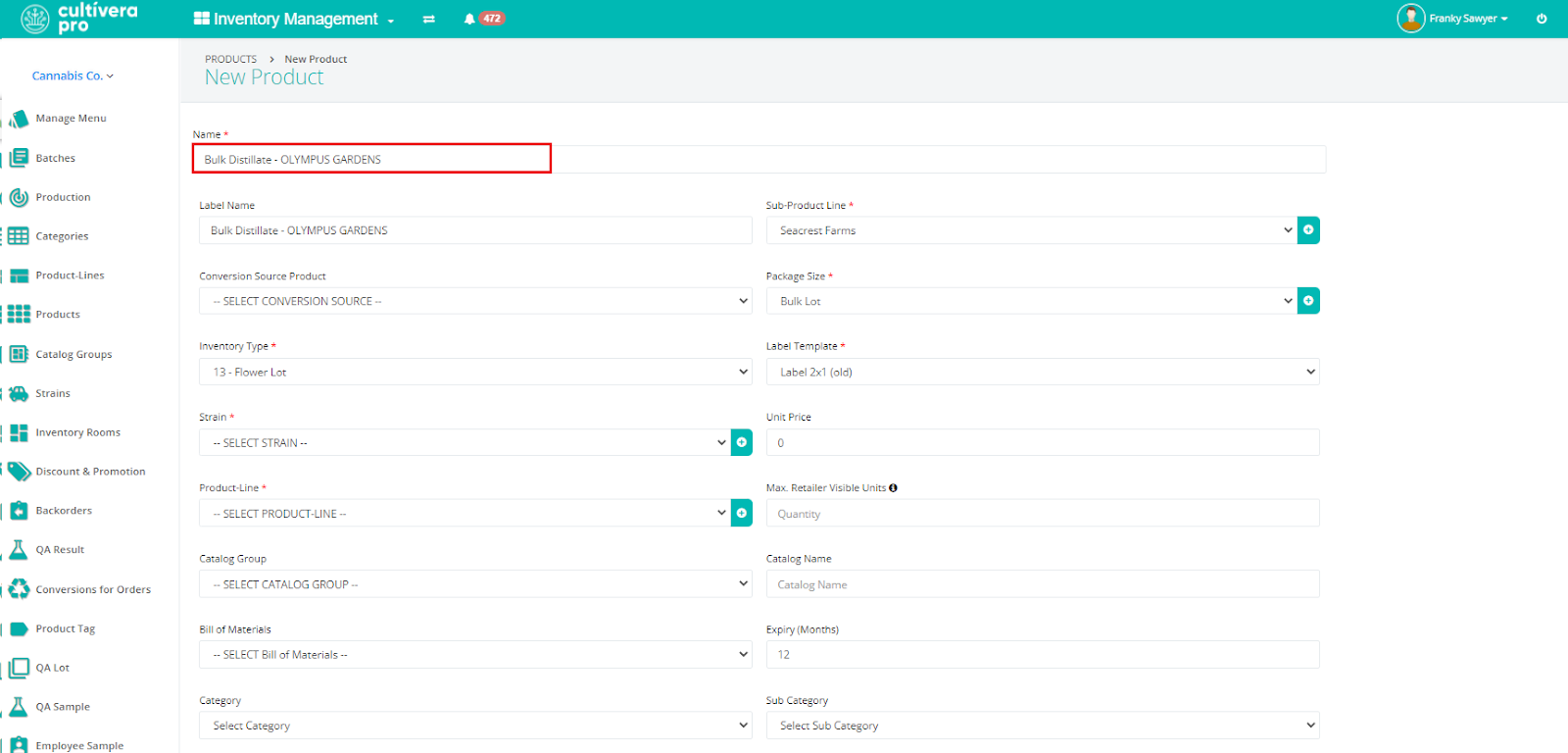Open the Select Sub Category dropdown
This screenshot has height=753, width=1568.
[1043, 726]
